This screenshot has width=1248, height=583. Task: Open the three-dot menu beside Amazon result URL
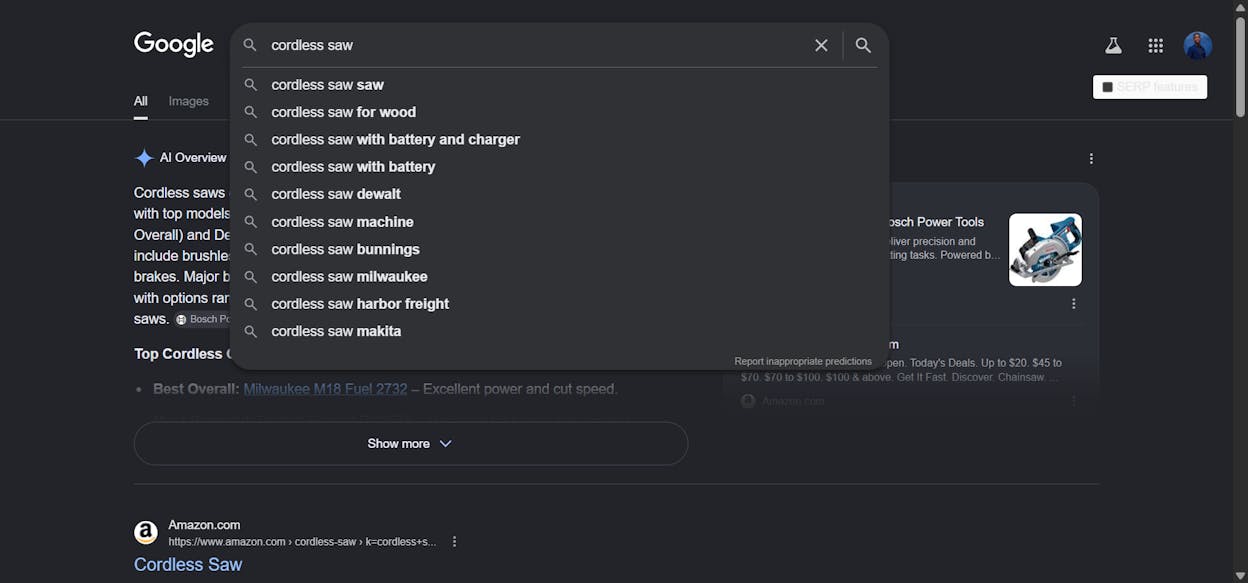(454, 542)
